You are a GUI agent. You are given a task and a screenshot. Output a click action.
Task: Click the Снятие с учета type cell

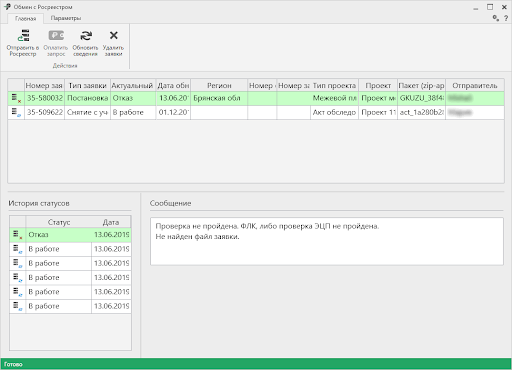click(87, 113)
